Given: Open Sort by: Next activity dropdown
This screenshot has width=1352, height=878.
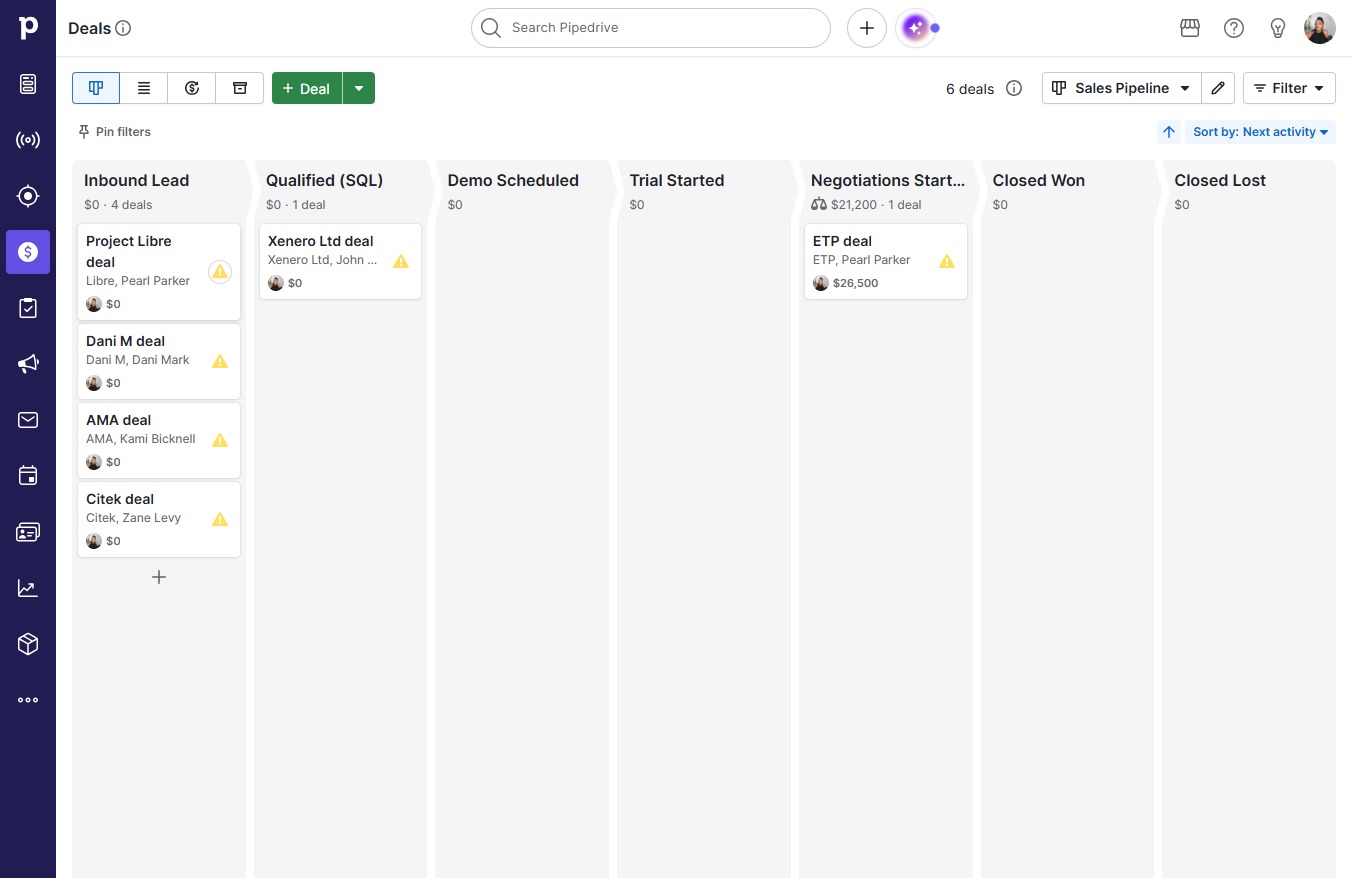Looking at the screenshot, I should click(x=1260, y=132).
